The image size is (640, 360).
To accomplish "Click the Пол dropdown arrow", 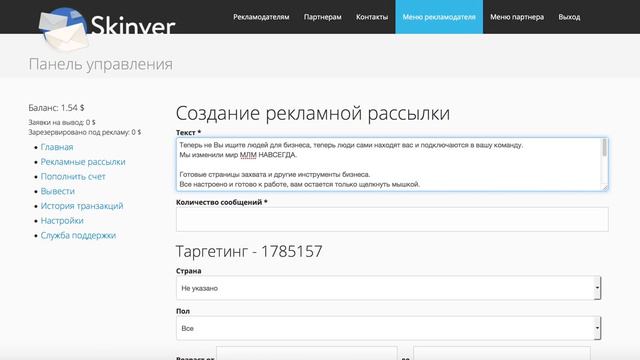I will 597,328.
